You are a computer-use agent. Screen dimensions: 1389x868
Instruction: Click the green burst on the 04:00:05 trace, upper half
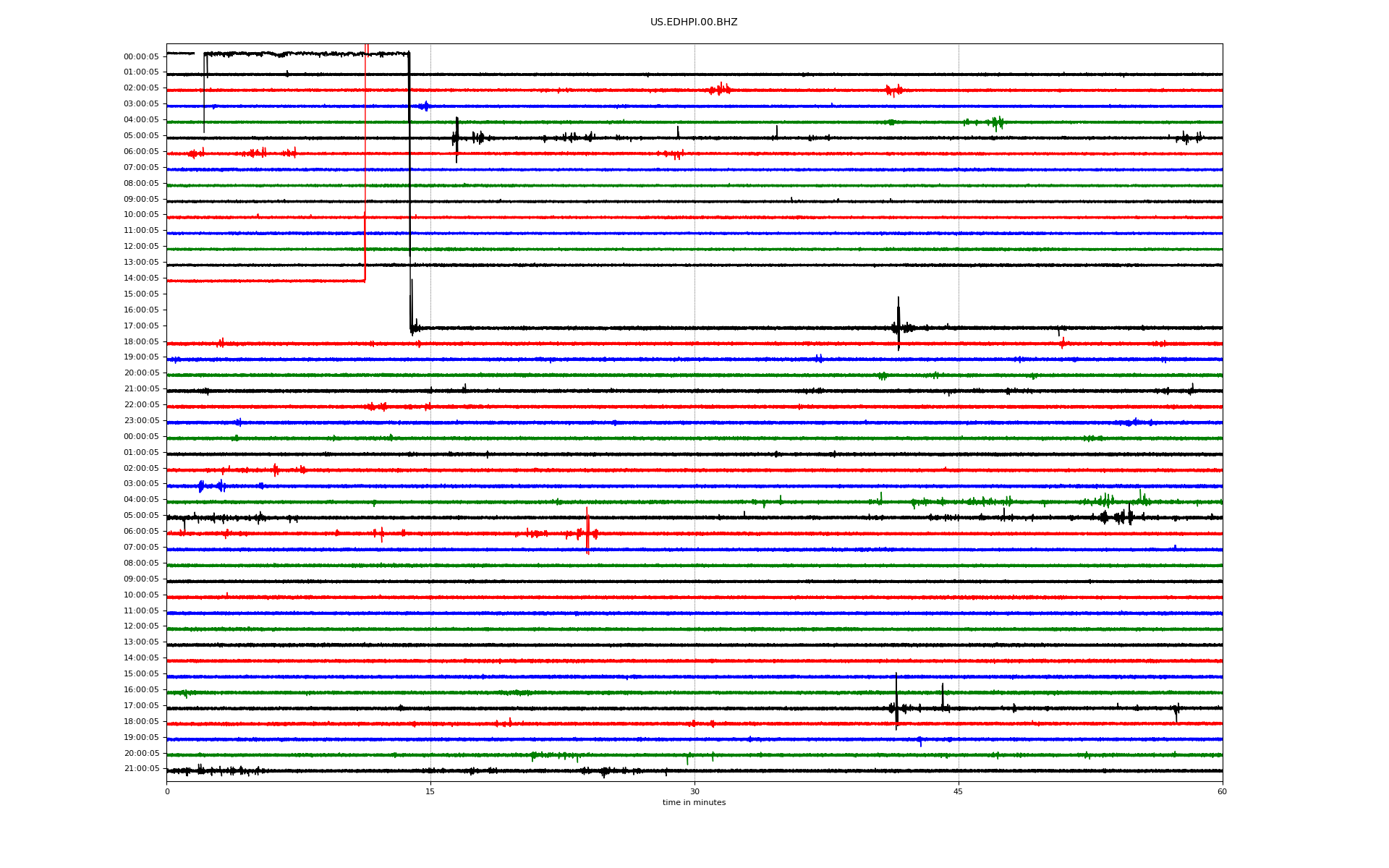click(x=997, y=122)
